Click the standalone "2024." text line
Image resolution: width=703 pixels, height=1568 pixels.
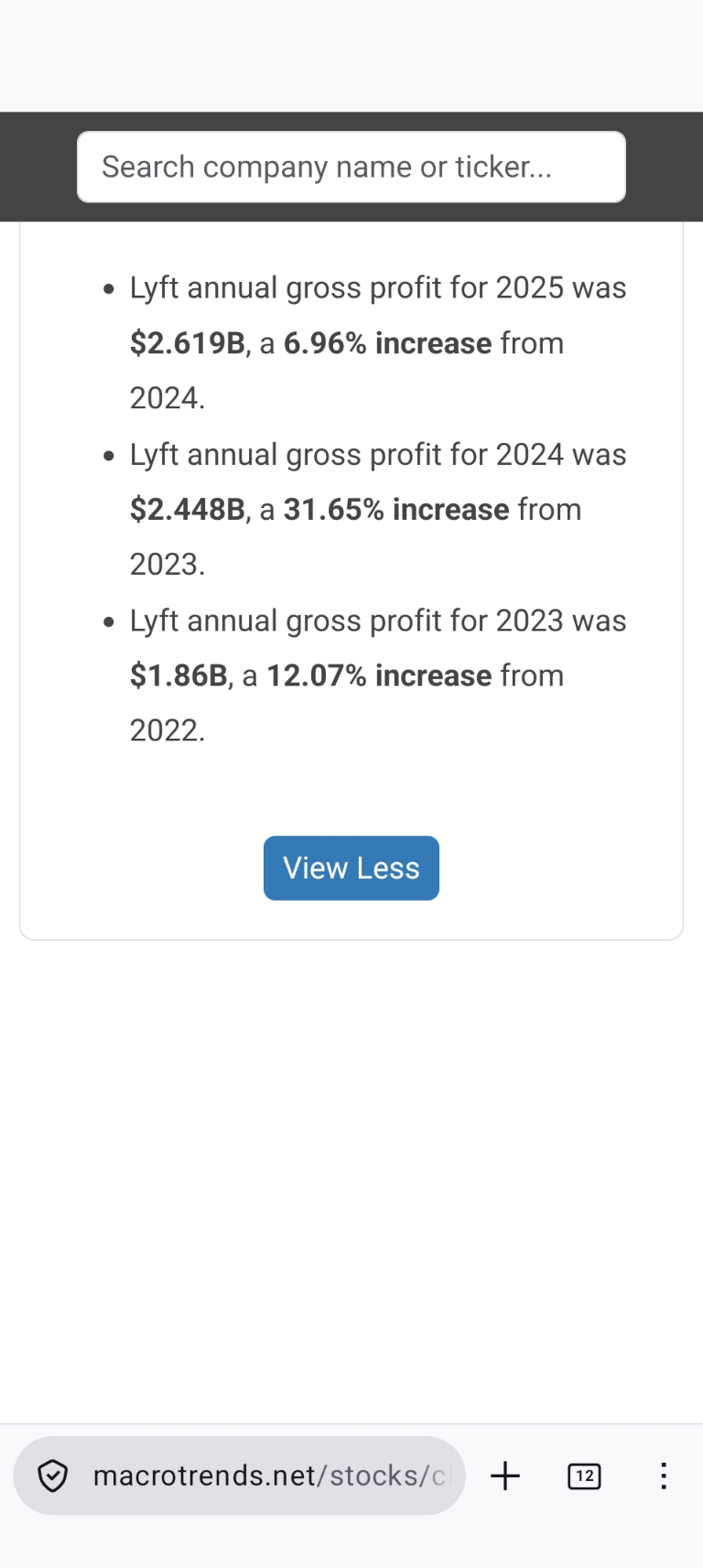[168, 398]
